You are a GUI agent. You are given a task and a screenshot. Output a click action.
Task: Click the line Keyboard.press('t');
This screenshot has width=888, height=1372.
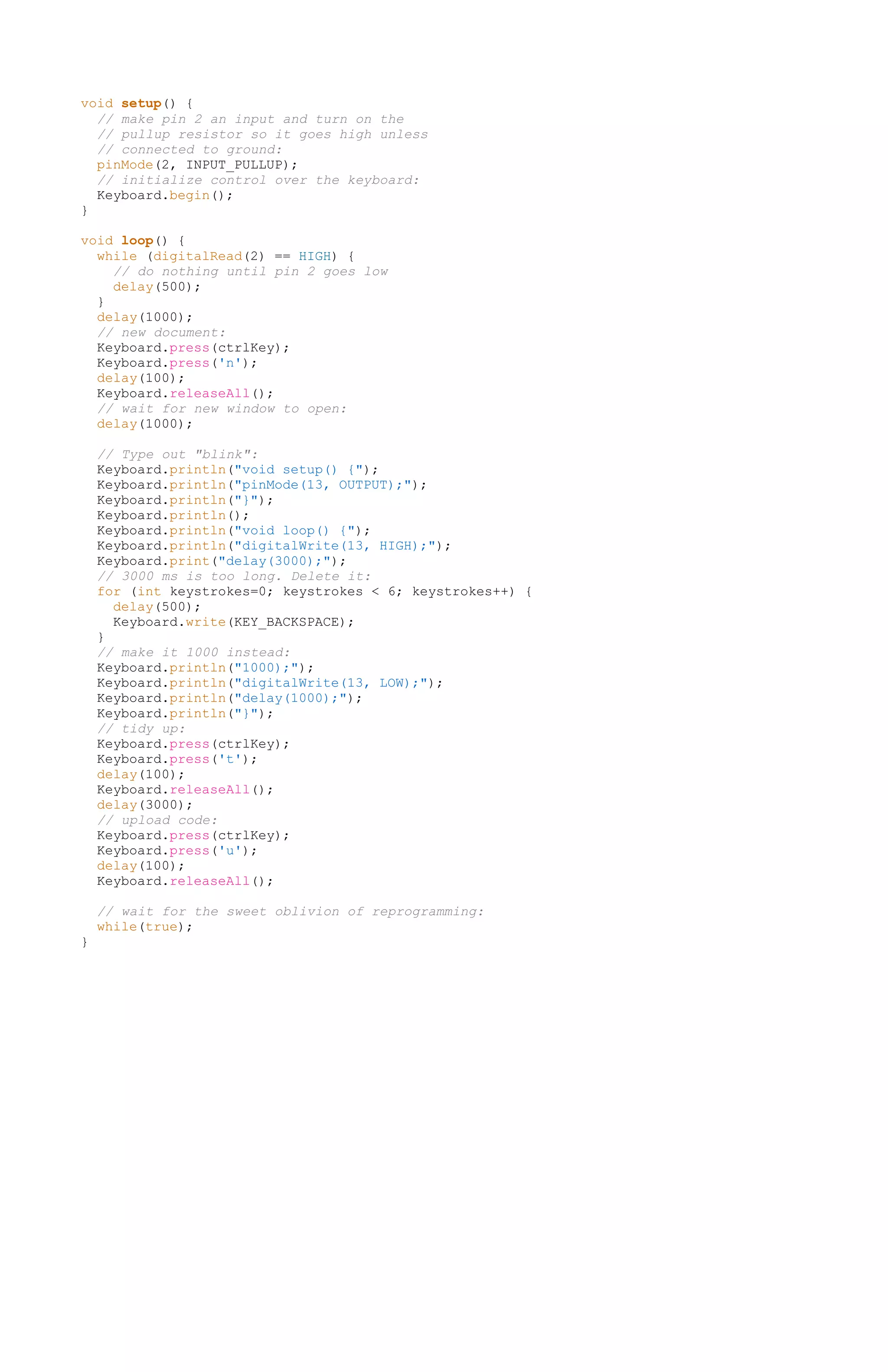click(177, 760)
